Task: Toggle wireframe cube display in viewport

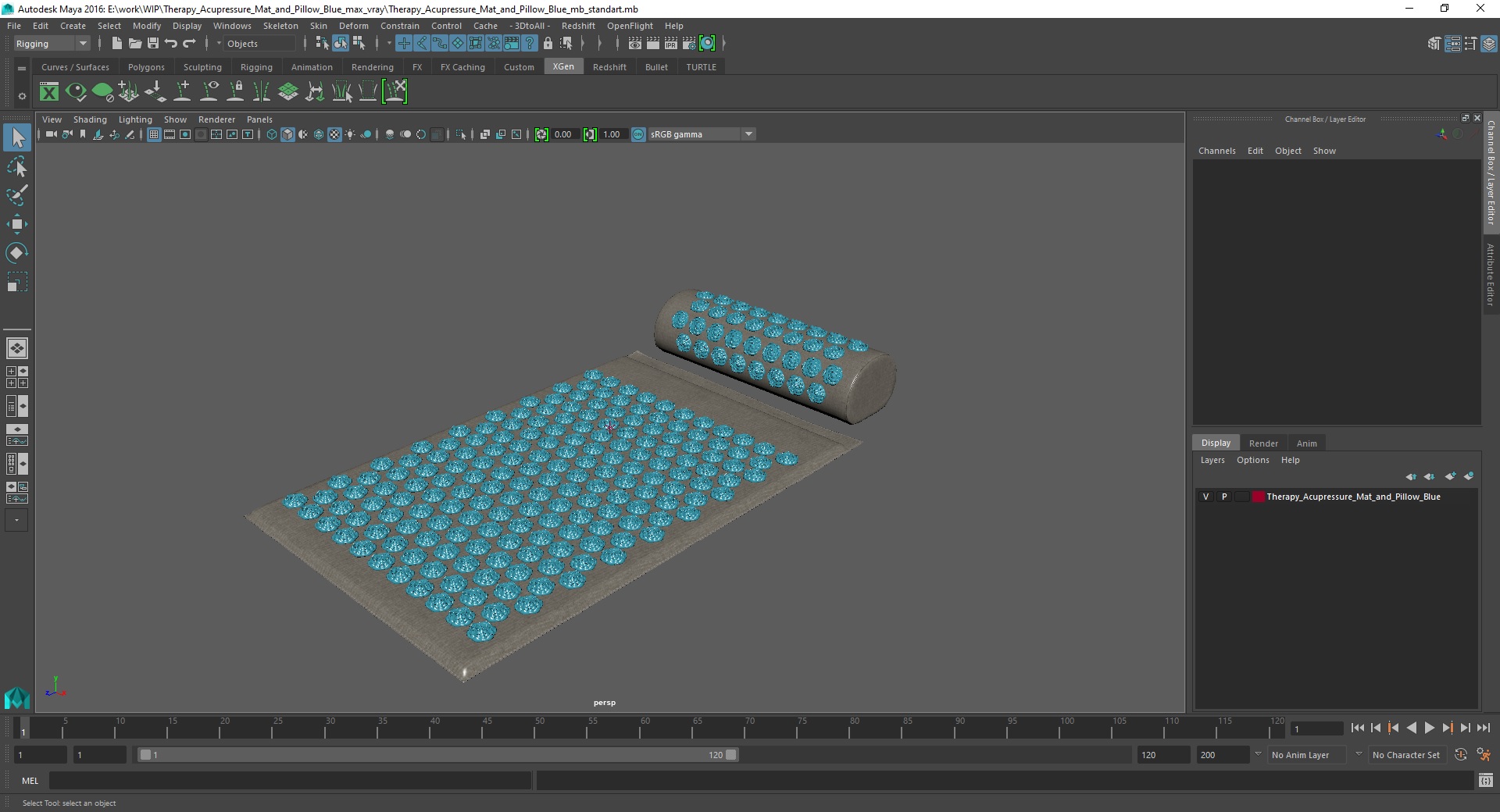Action: tap(272, 134)
